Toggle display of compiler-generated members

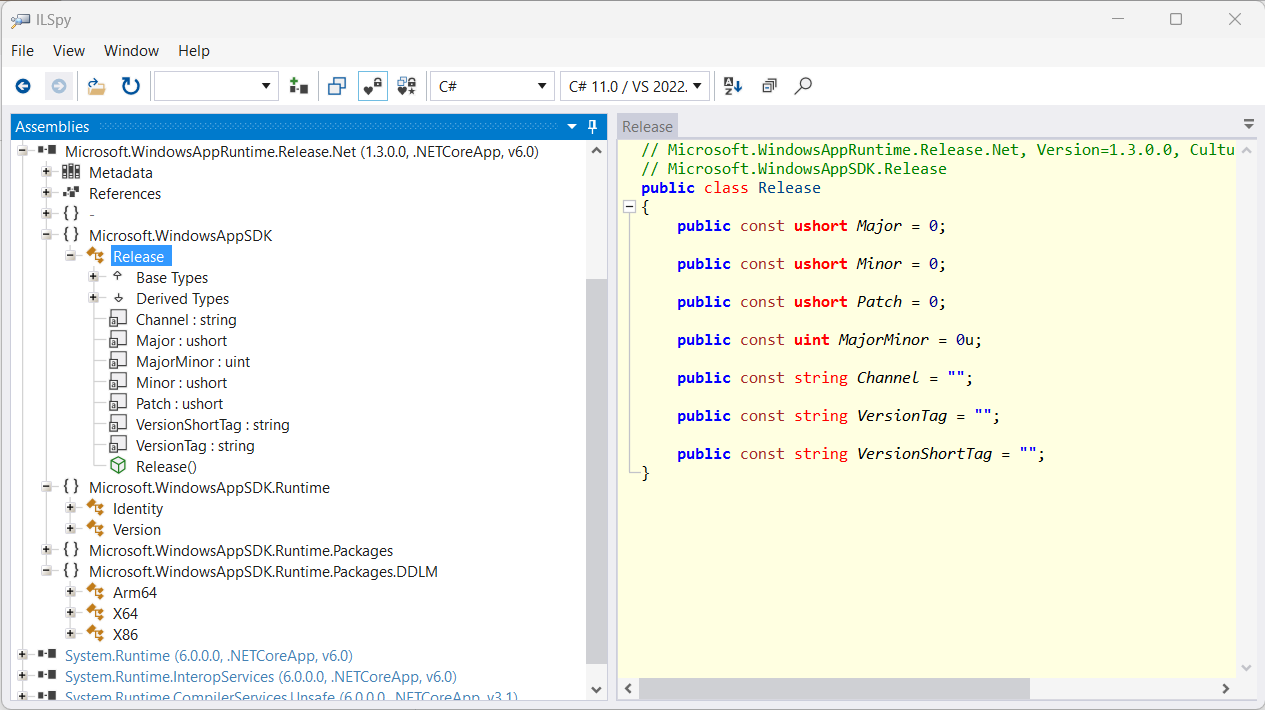click(x=406, y=86)
